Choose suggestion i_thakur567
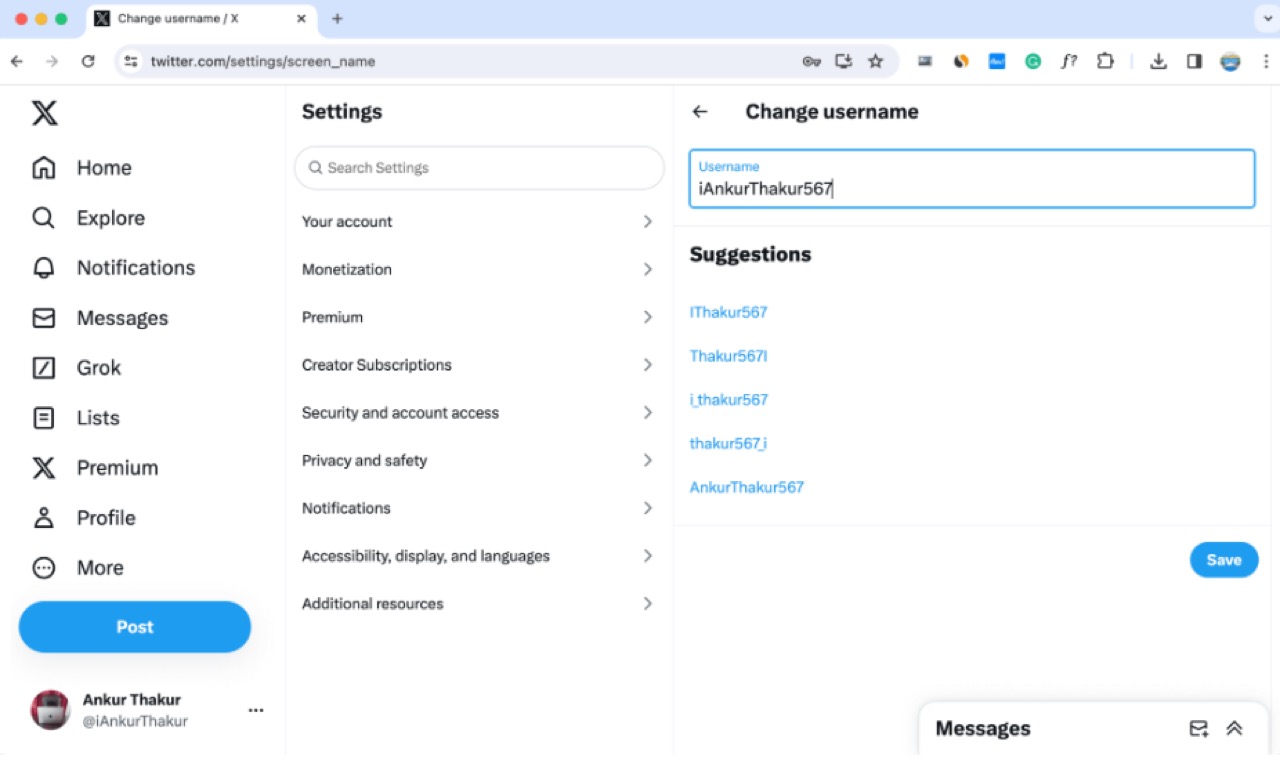 [729, 400]
